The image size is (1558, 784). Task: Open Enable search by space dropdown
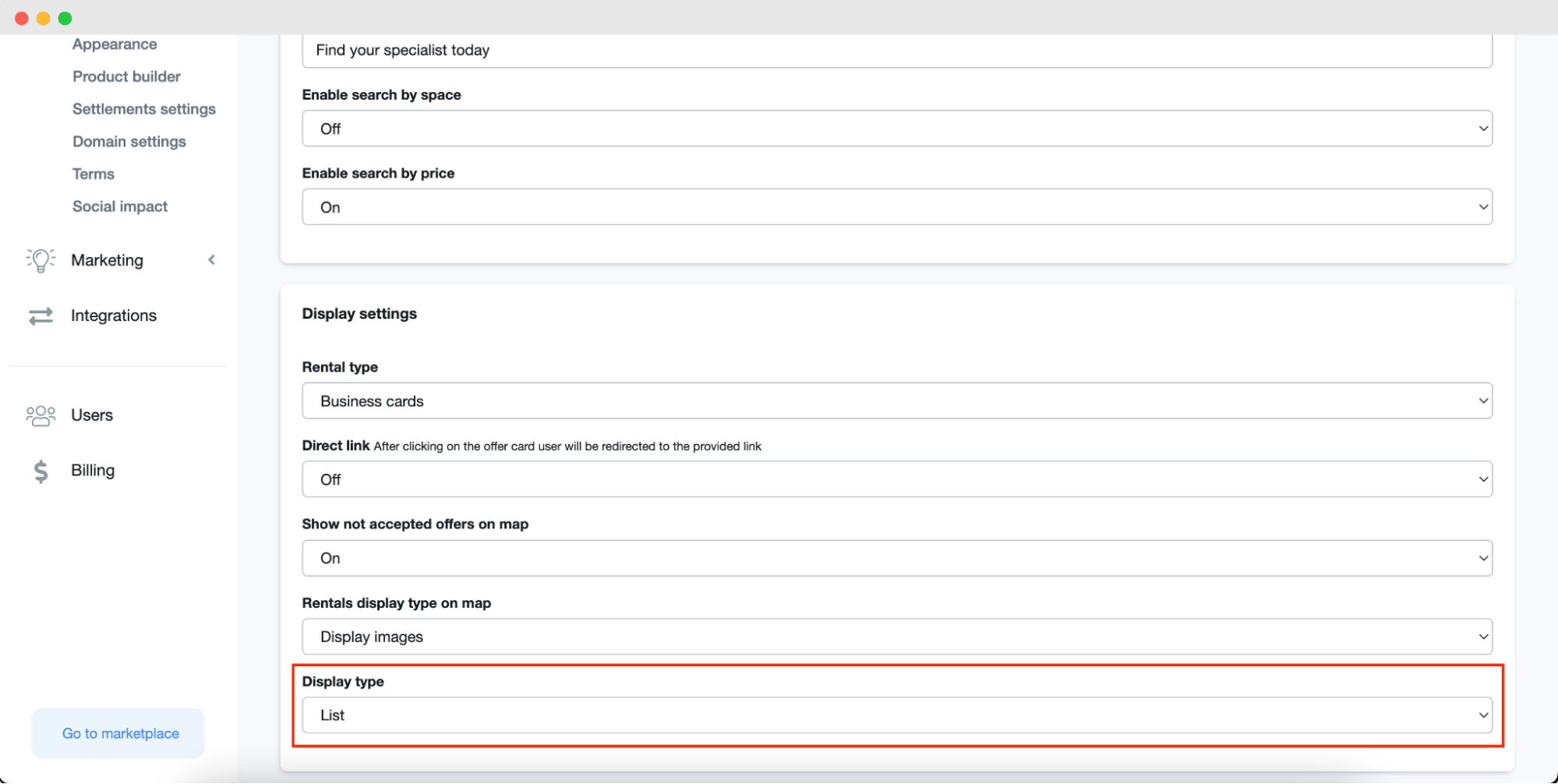tap(897, 129)
